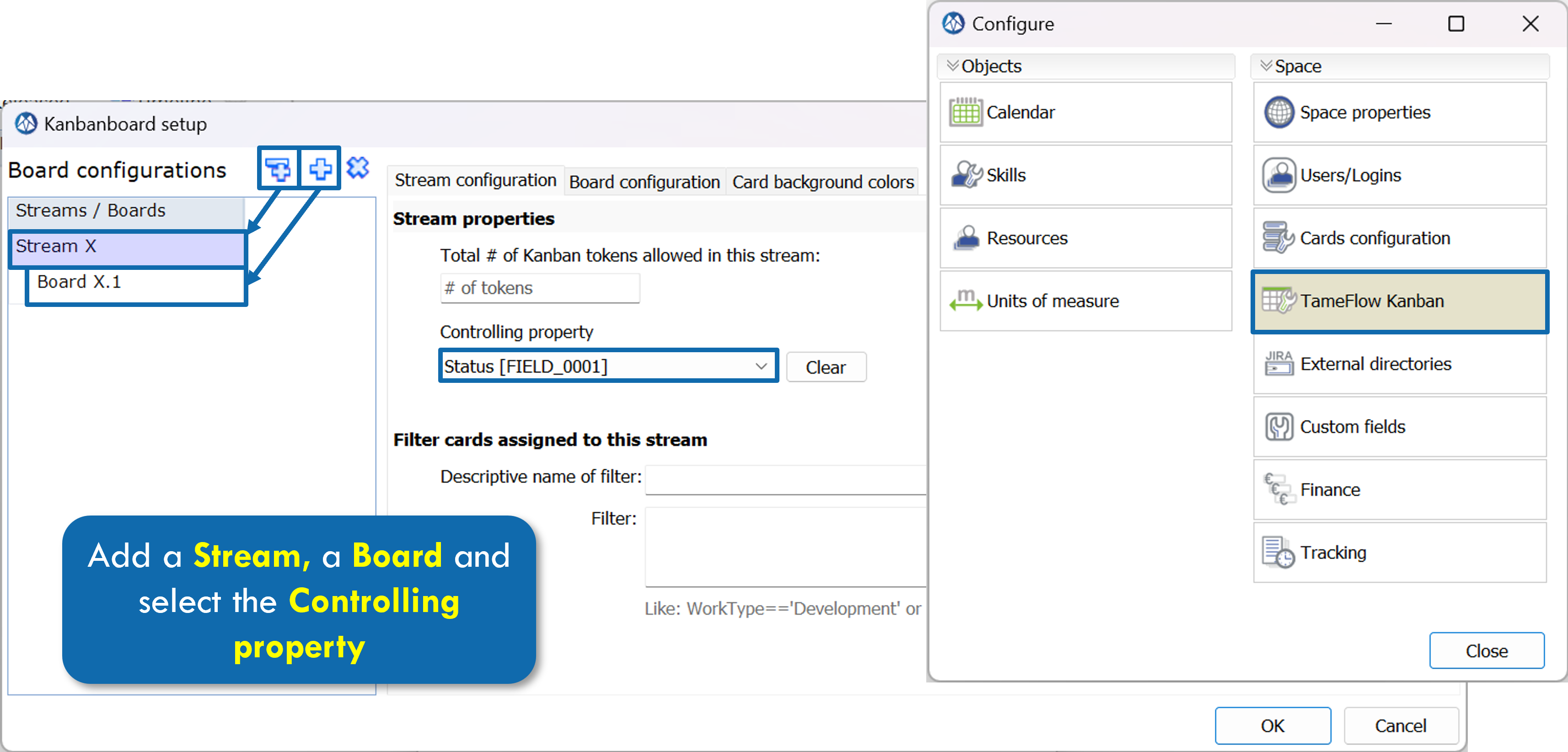Switch to Stream configuration tab
1568x752 pixels.
475,180
